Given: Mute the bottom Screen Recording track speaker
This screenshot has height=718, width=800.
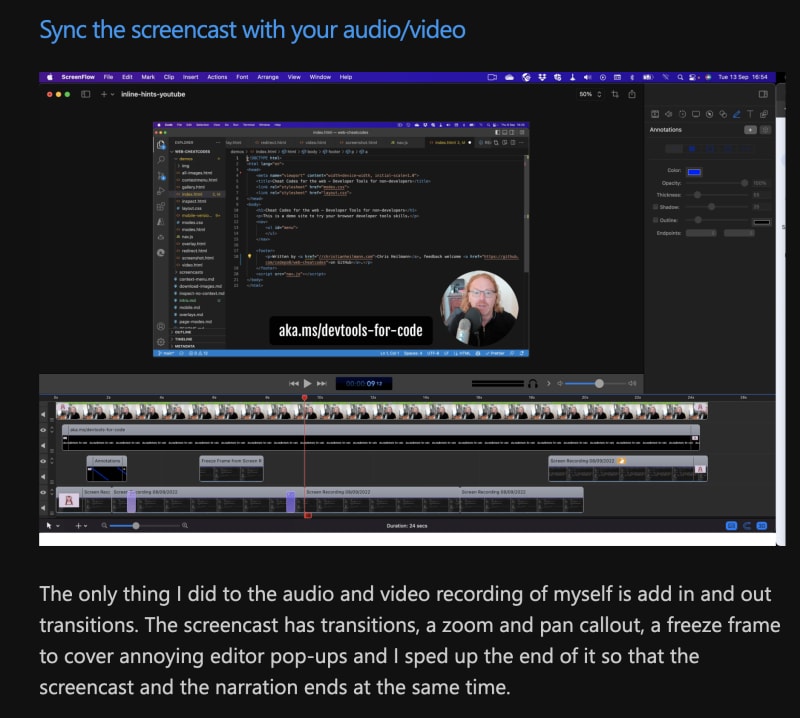Looking at the screenshot, I should click(x=43, y=508).
